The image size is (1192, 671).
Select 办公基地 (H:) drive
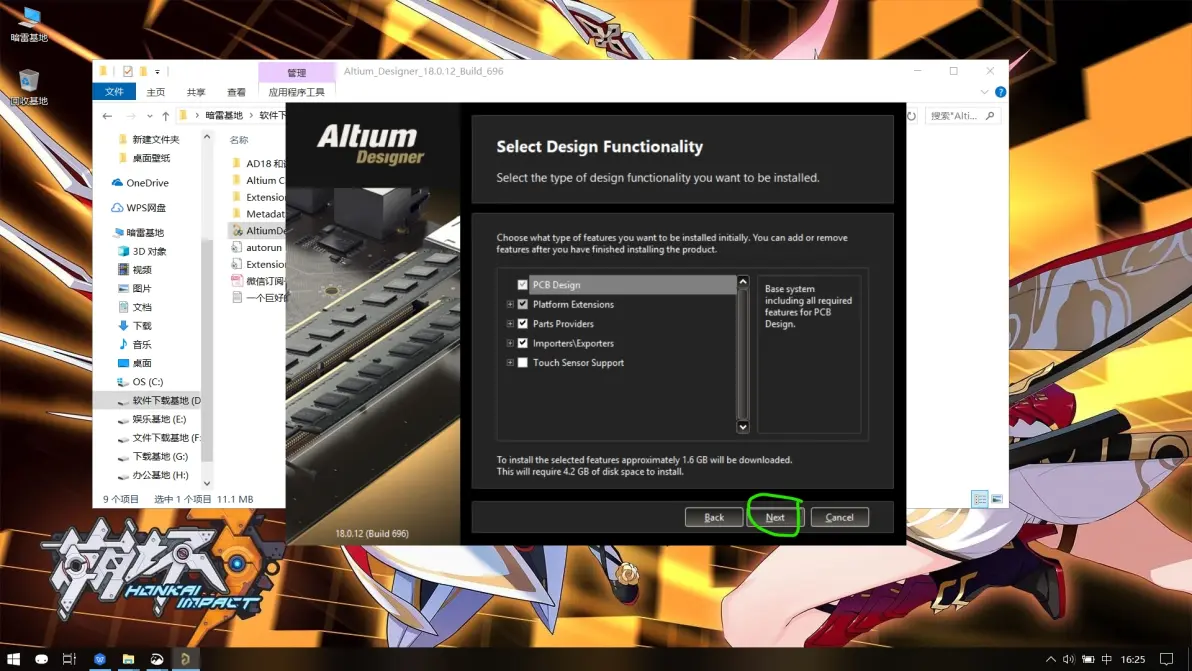[153, 475]
